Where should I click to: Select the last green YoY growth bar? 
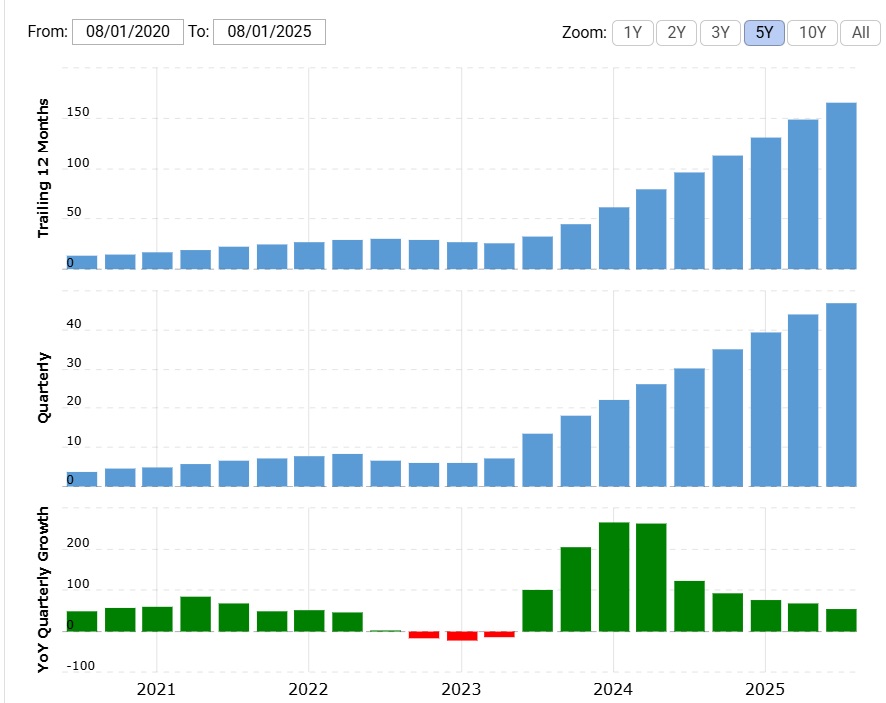click(x=841, y=620)
